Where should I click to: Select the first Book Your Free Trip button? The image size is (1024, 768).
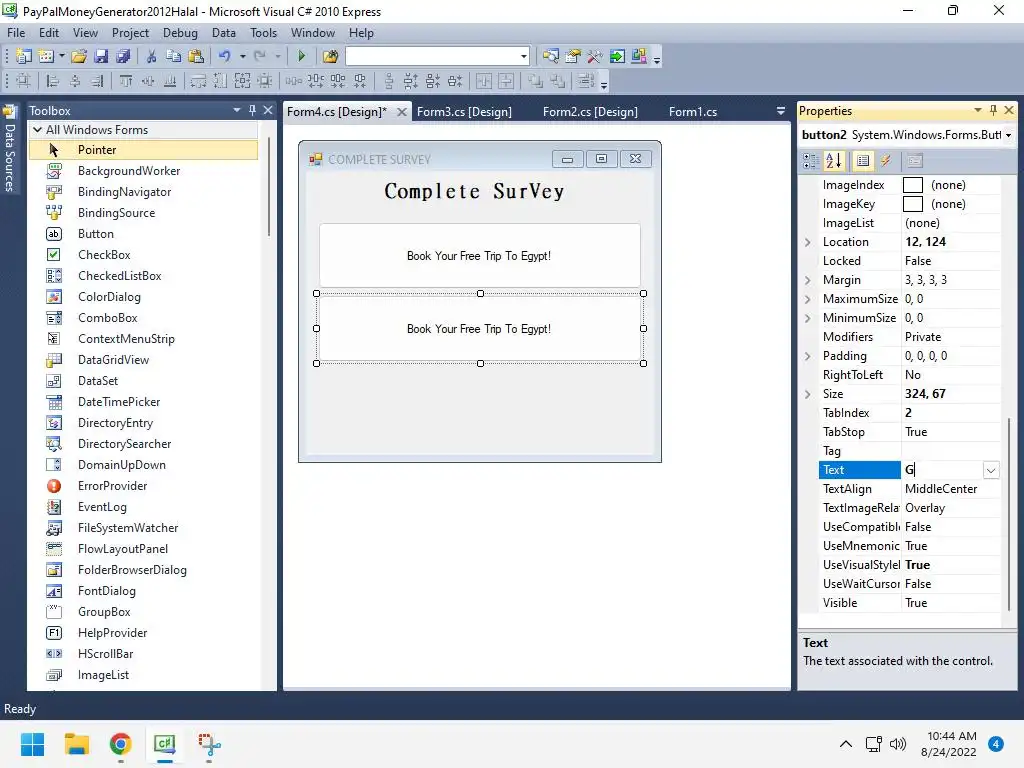coord(479,255)
